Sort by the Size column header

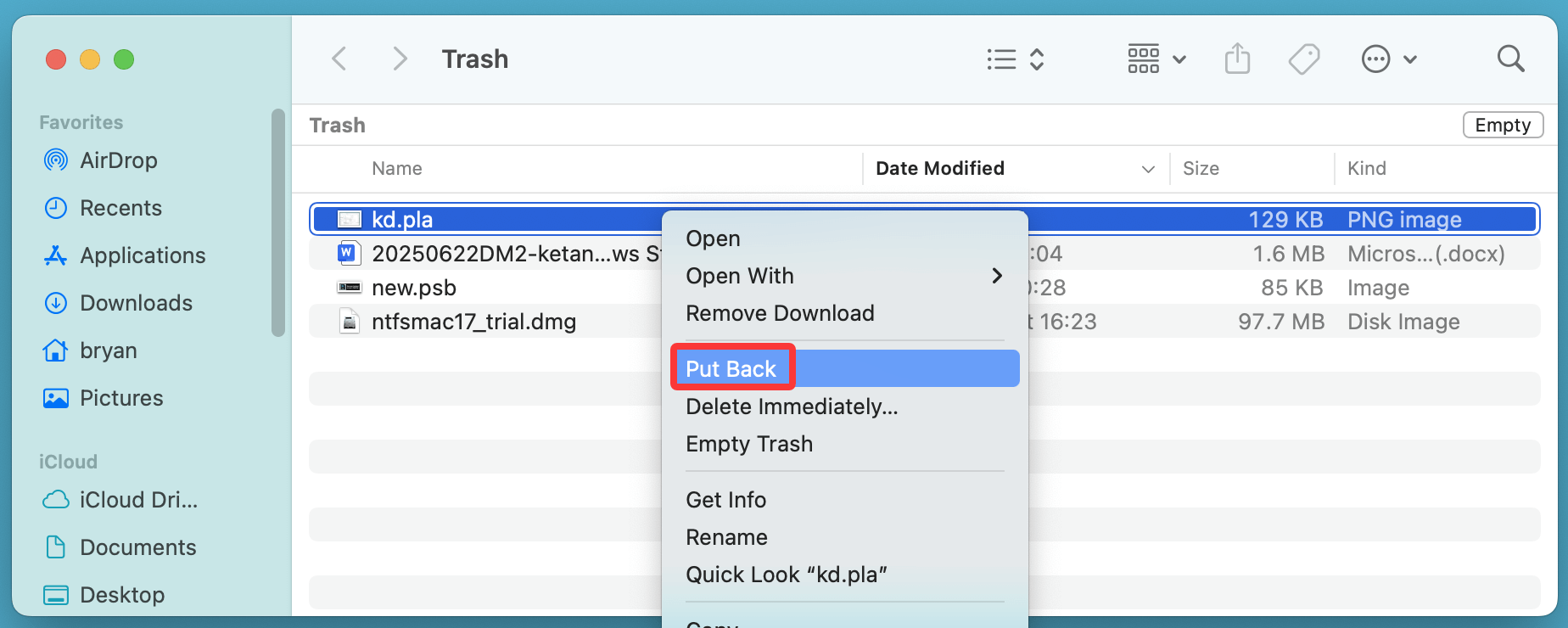1201,168
